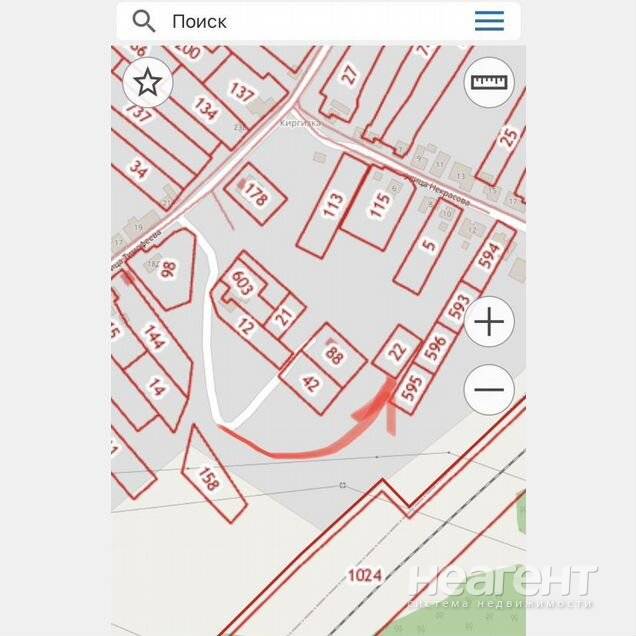Select land parcel 42
The height and width of the screenshot is (636, 636).
pos(311,383)
